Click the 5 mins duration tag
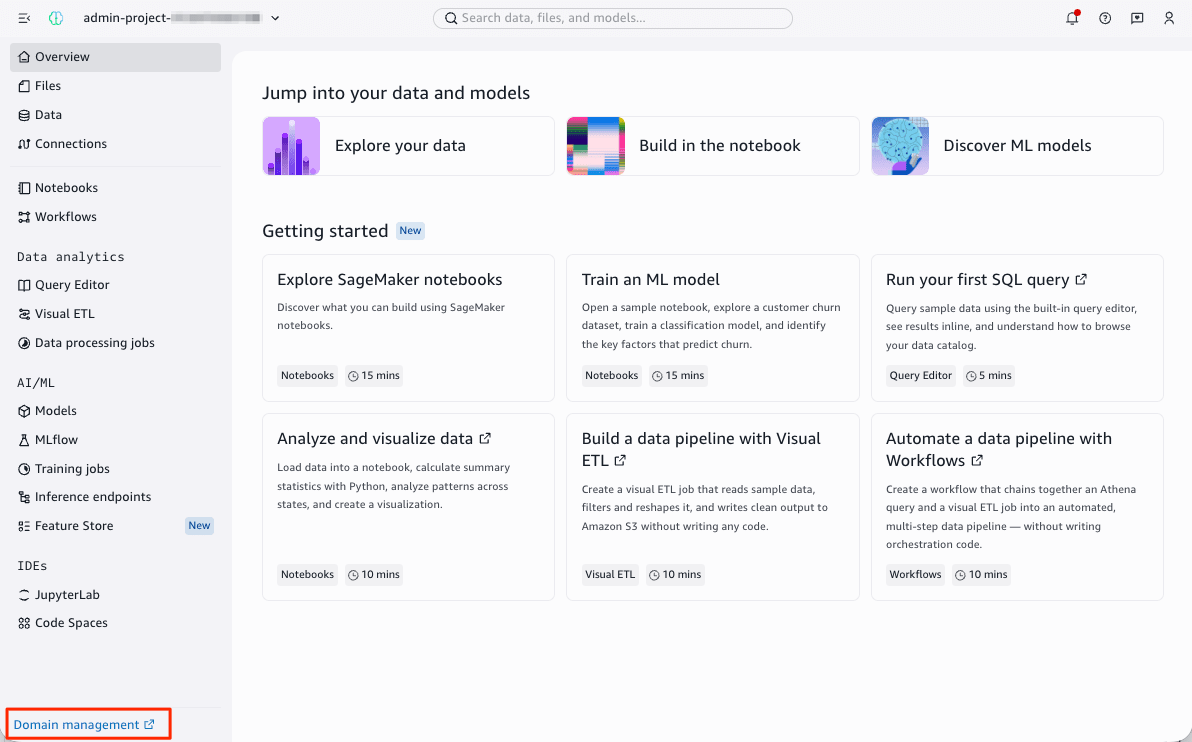The height and width of the screenshot is (742, 1192). 988,376
